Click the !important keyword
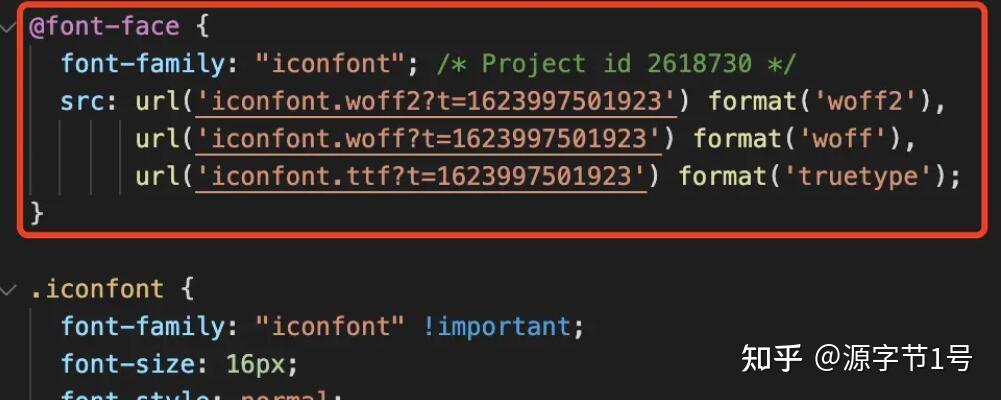This screenshot has height=400, width=1001. tap(495, 327)
